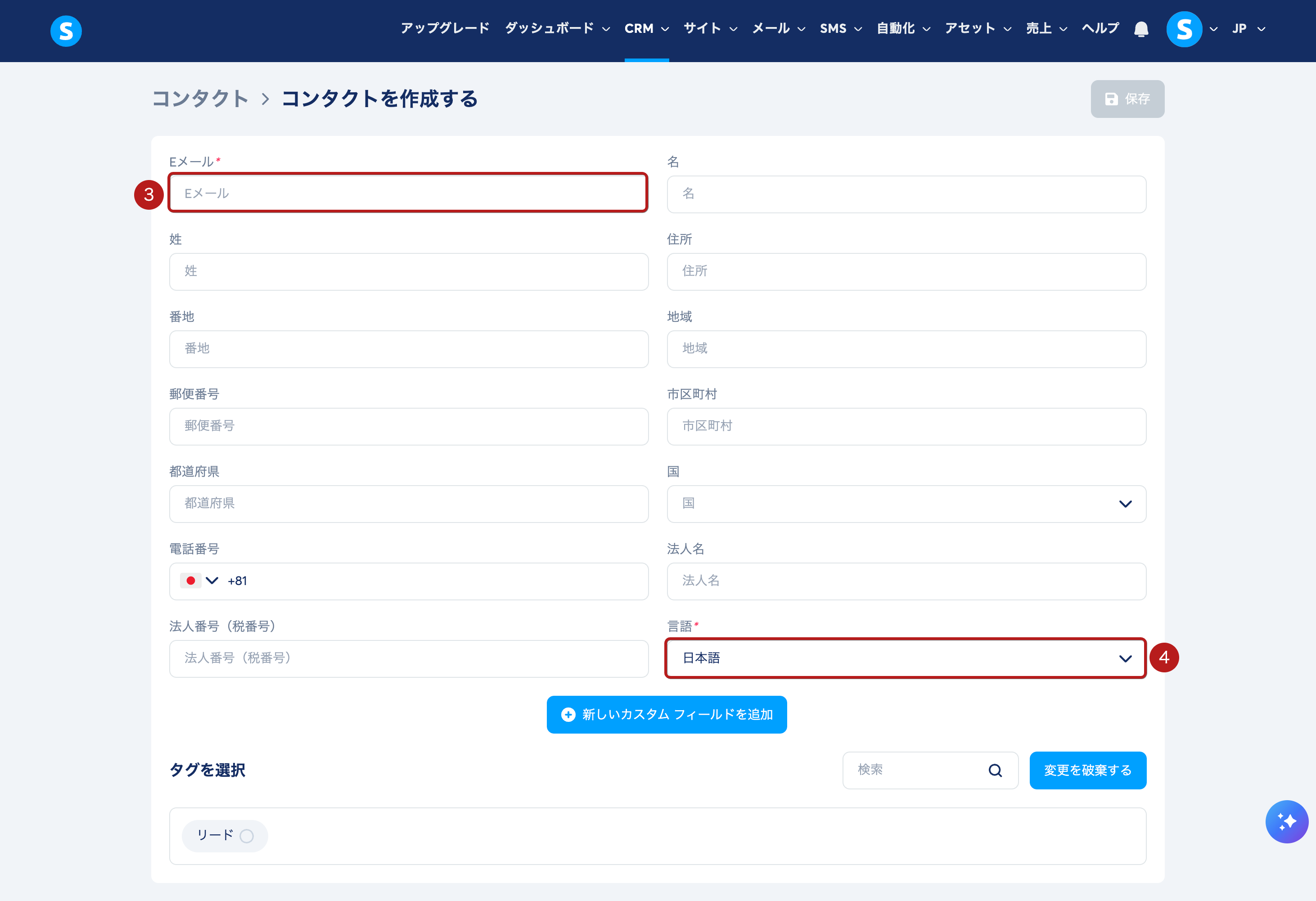Expand phone country code chevron
Image resolution: width=1316 pixels, height=901 pixels.
tap(212, 581)
